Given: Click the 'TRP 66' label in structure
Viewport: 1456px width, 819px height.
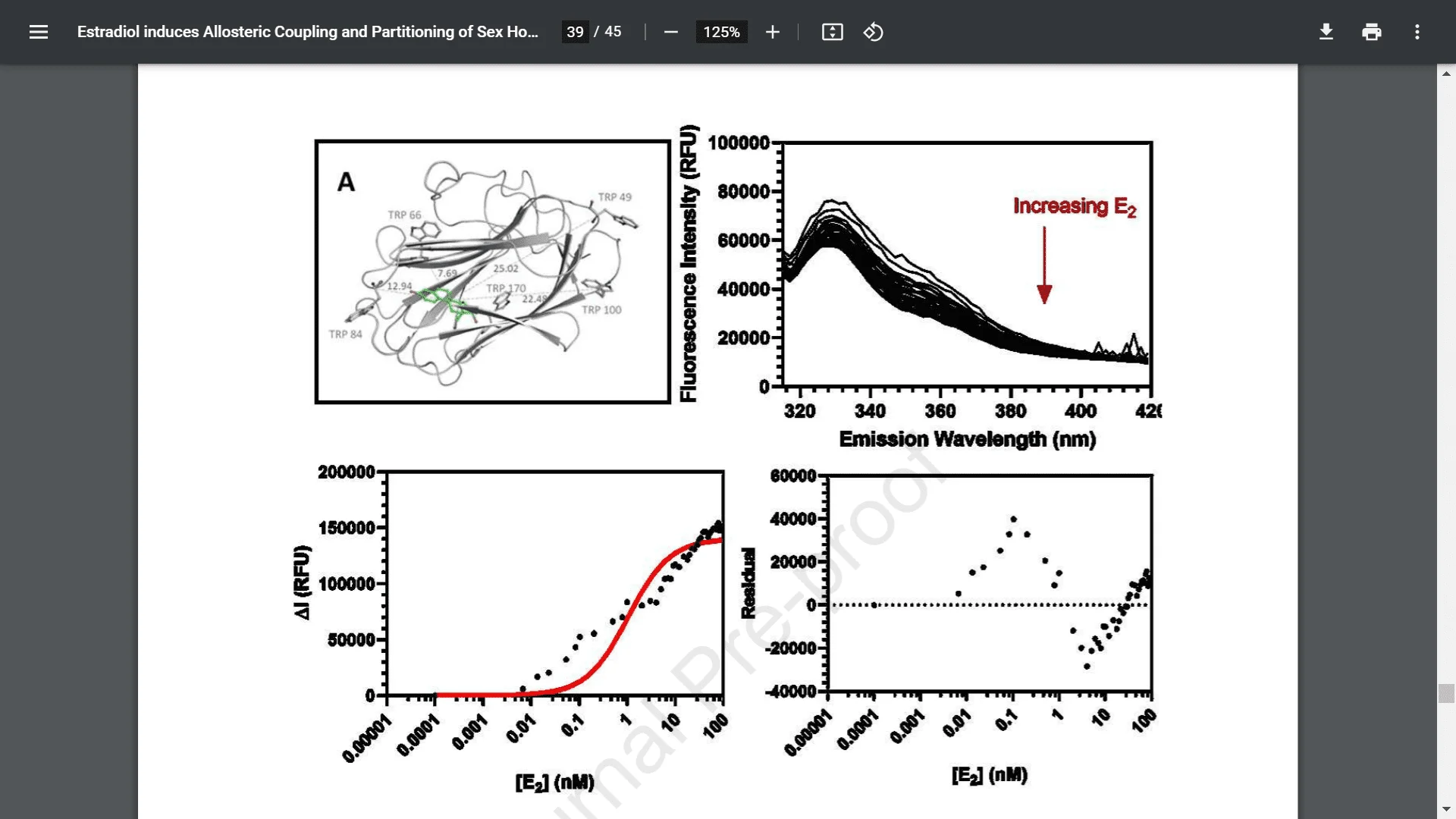Looking at the screenshot, I should click(x=404, y=215).
